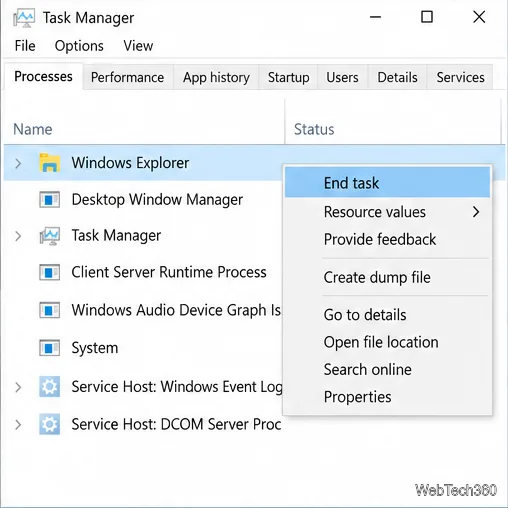Choose Go to details entry
Screen dimensions: 508x508
tap(387, 315)
